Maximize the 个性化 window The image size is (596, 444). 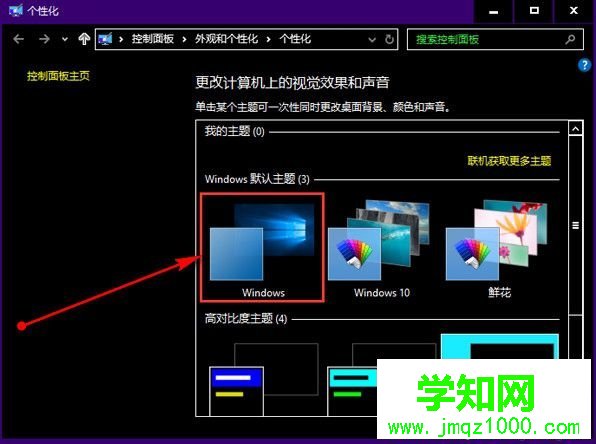[x=534, y=11]
